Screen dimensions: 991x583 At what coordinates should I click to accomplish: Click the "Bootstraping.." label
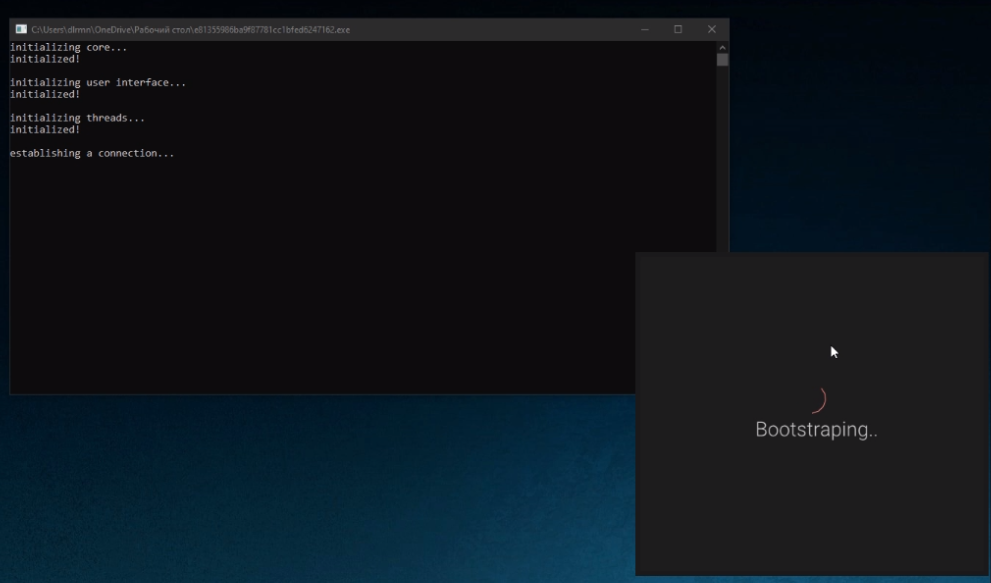click(x=816, y=430)
